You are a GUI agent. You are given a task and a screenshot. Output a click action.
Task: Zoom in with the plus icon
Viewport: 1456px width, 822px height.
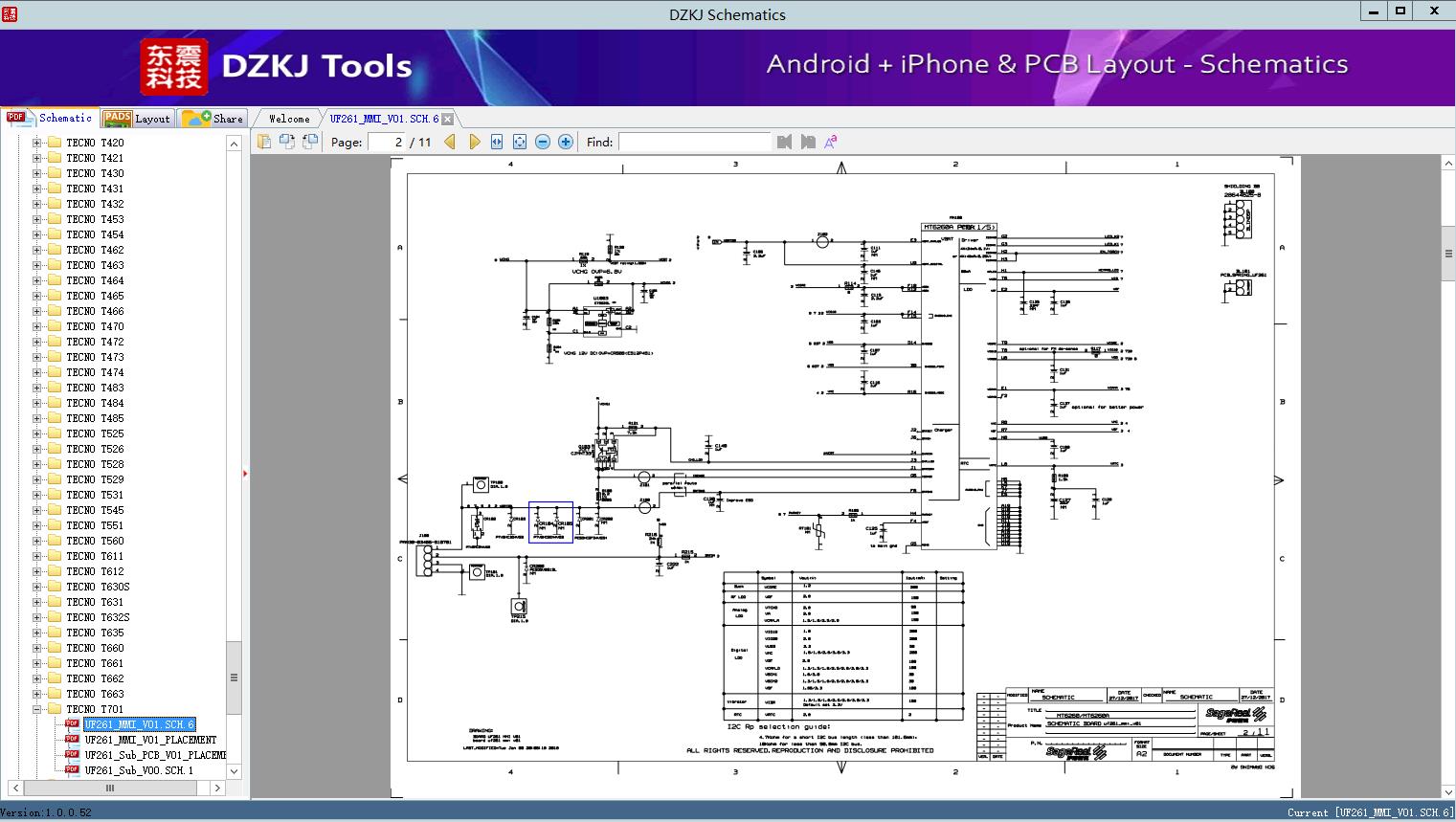[566, 142]
